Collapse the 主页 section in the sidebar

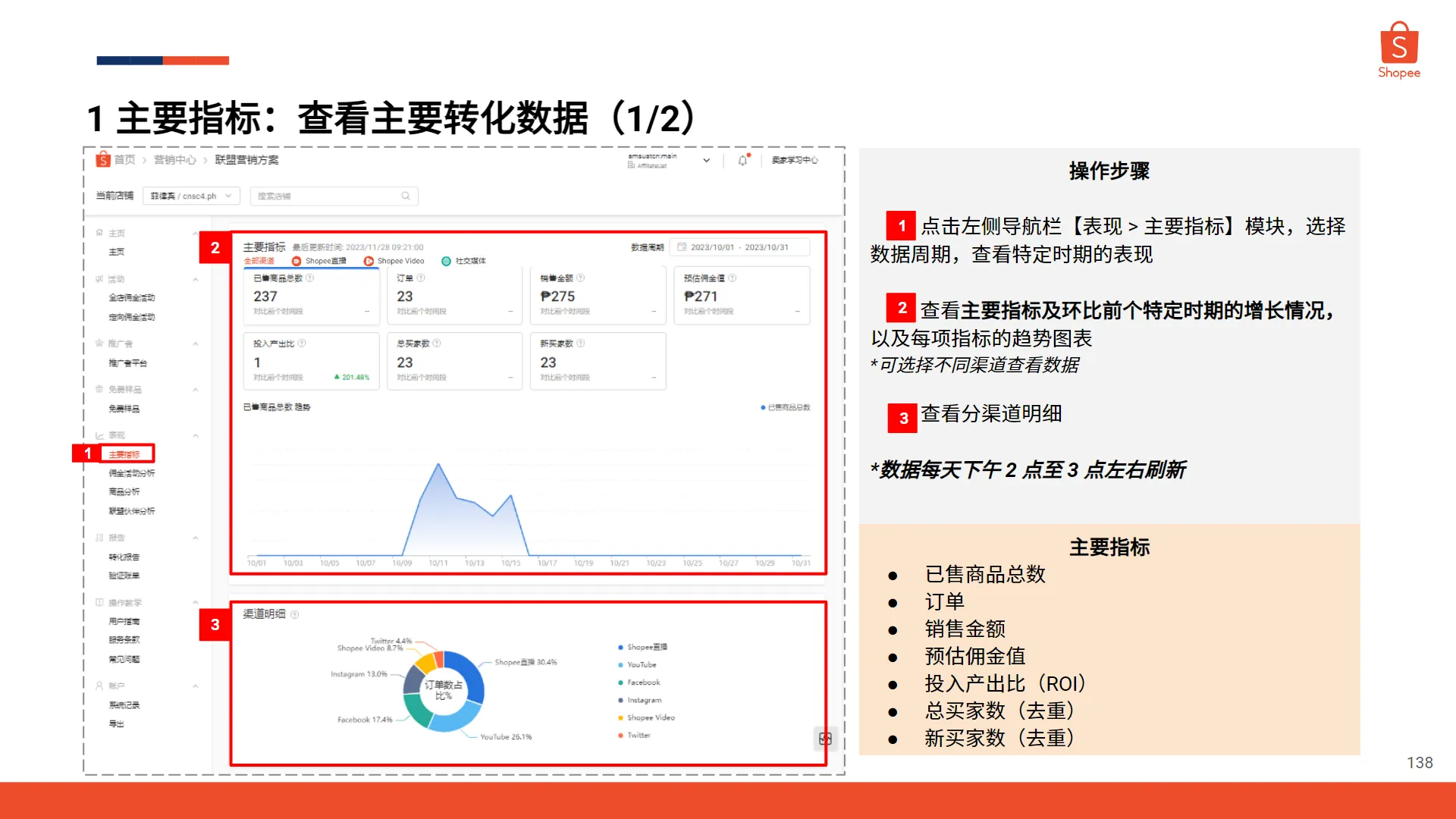[x=196, y=232]
